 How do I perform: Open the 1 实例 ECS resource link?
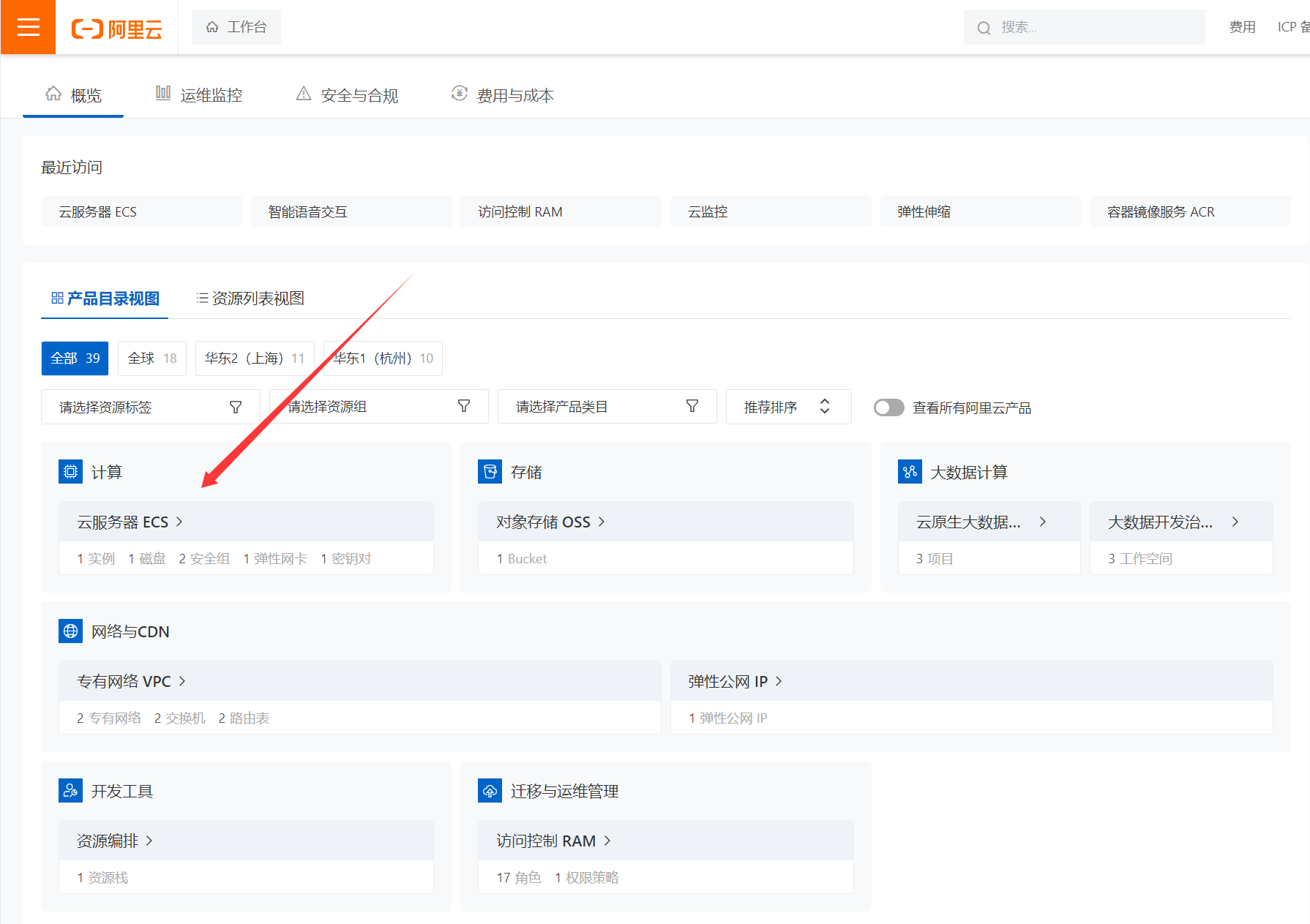96,559
